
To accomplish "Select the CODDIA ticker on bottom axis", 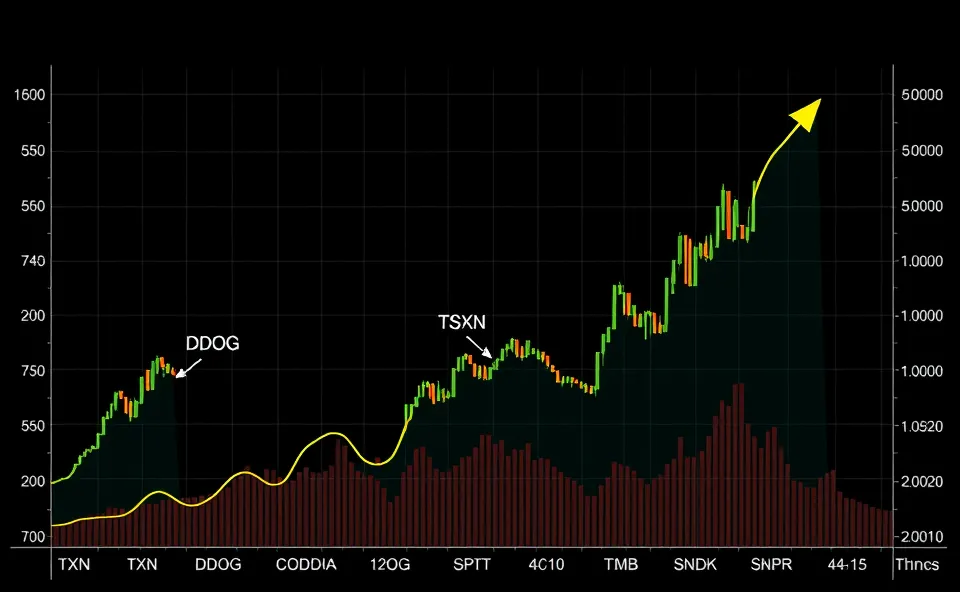I will click(306, 564).
